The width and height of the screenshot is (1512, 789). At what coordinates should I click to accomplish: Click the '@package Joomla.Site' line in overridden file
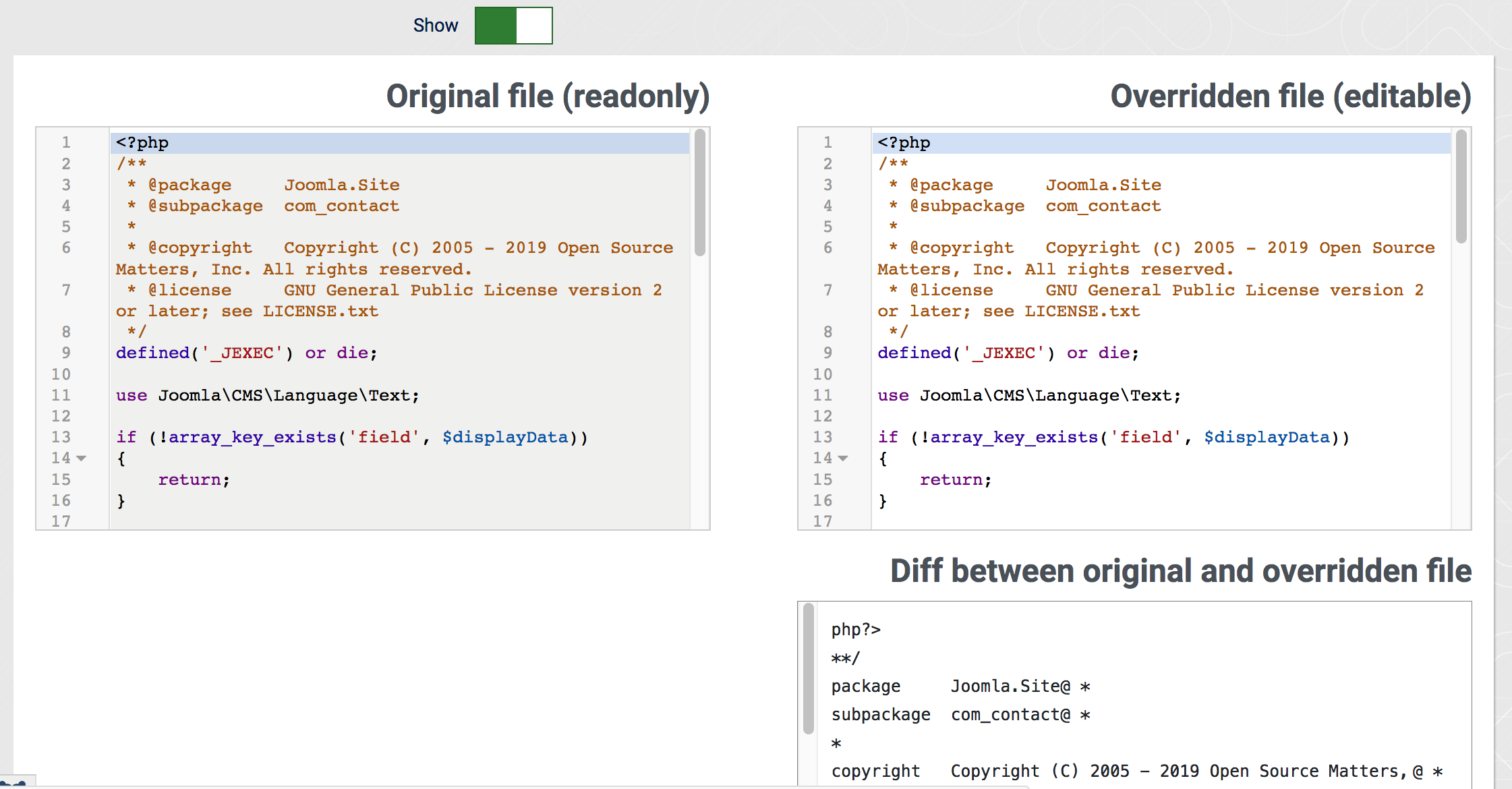coord(1025,185)
